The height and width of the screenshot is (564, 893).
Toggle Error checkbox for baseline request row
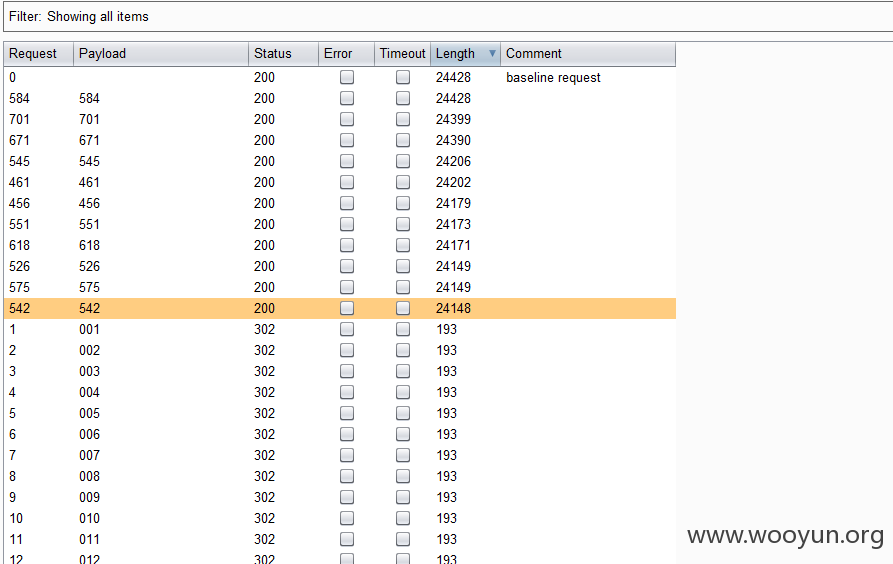pos(347,77)
